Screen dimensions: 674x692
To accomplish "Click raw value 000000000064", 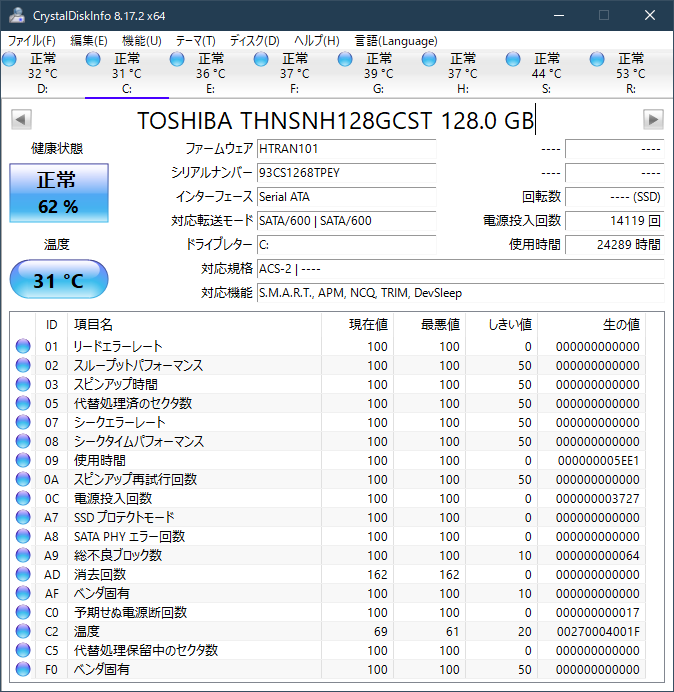I will tap(598, 556).
